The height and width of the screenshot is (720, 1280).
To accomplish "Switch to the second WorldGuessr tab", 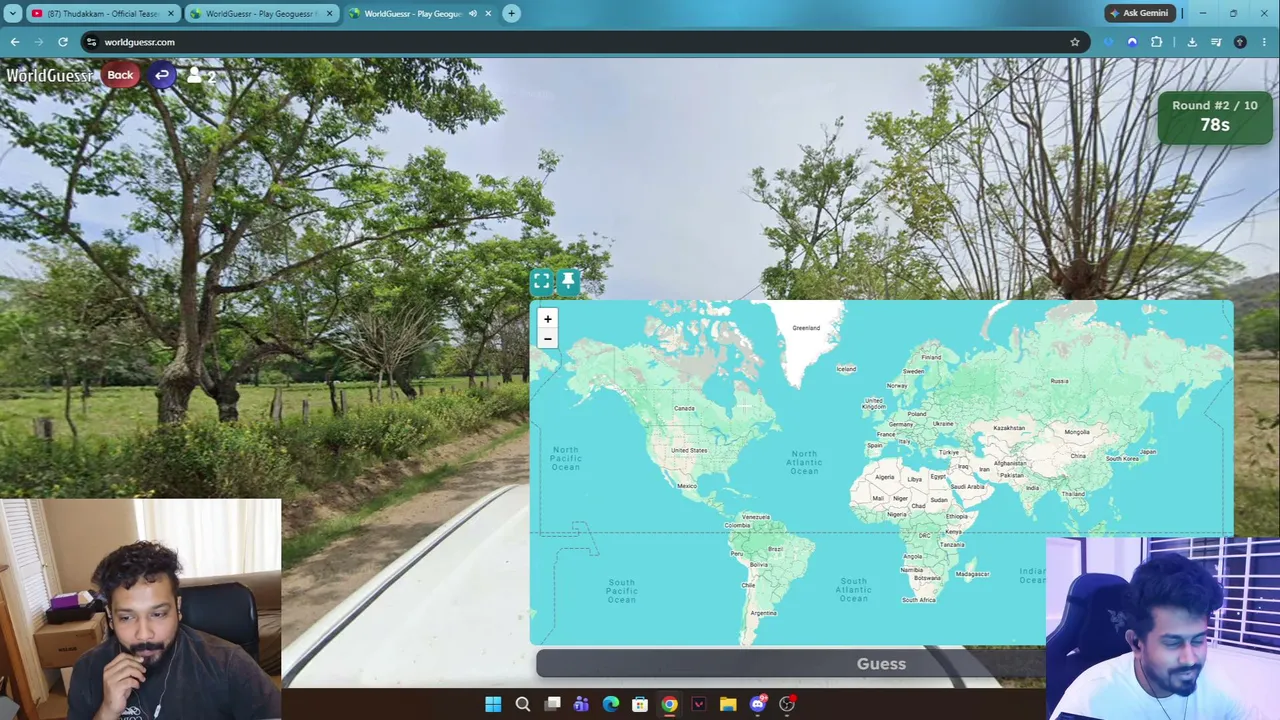I will [x=262, y=13].
